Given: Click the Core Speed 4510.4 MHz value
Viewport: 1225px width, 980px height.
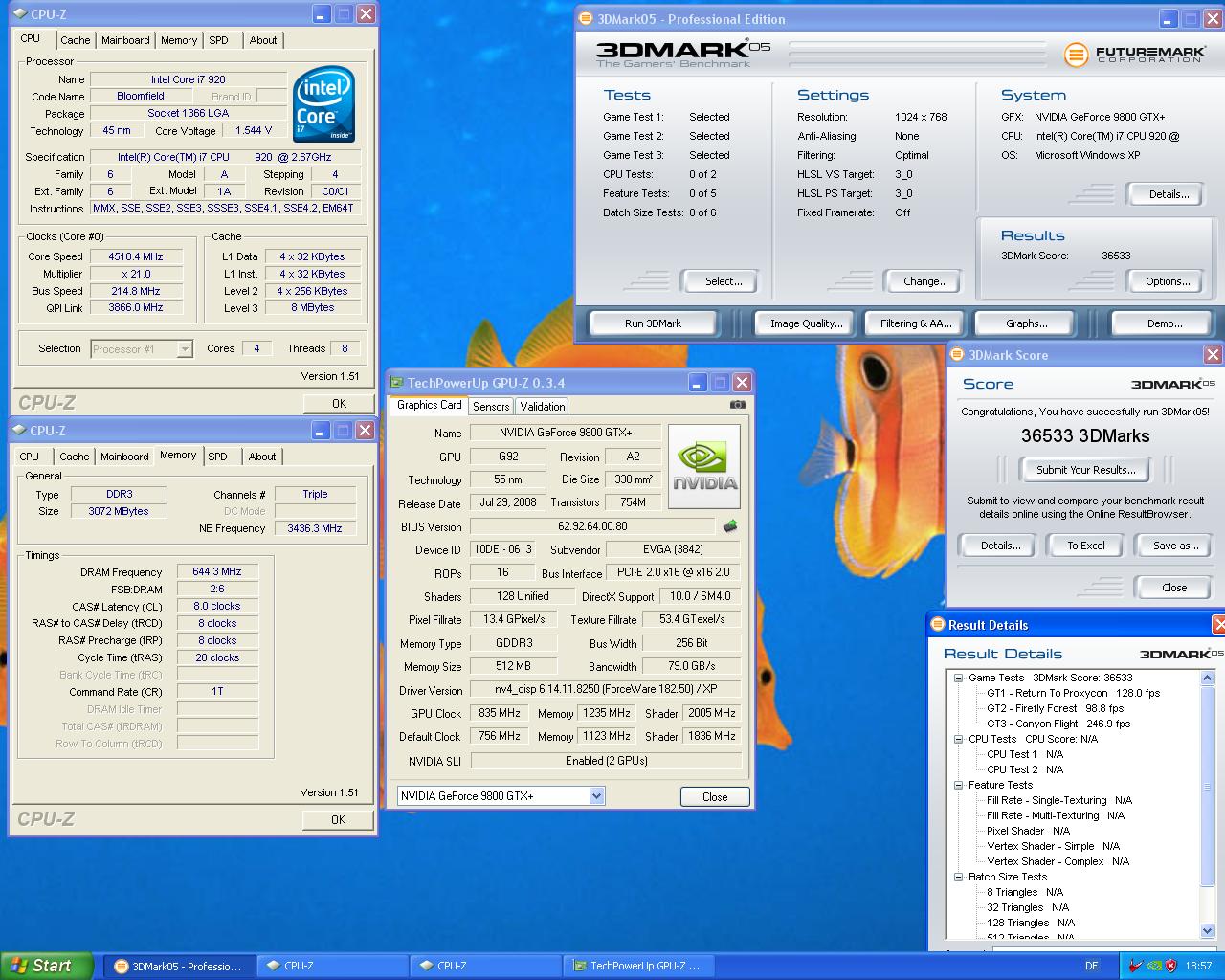Looking at the screenshot, I should 135,256.
